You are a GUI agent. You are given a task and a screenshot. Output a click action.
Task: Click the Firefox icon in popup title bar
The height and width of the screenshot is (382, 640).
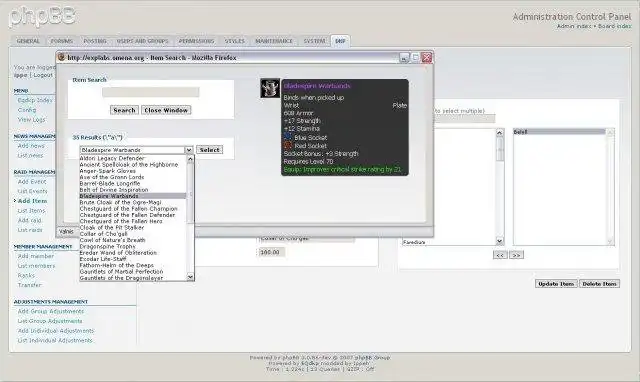[62, 57]
